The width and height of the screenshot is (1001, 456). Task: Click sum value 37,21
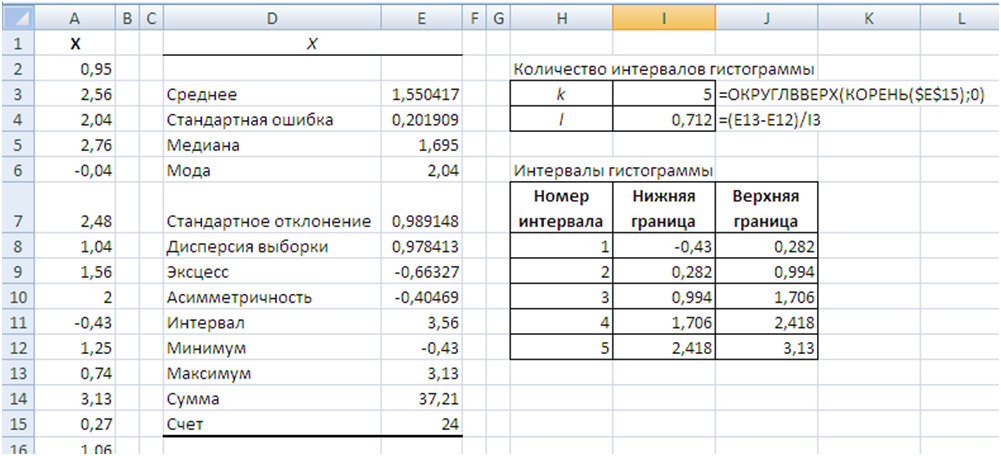pos(421,399)
